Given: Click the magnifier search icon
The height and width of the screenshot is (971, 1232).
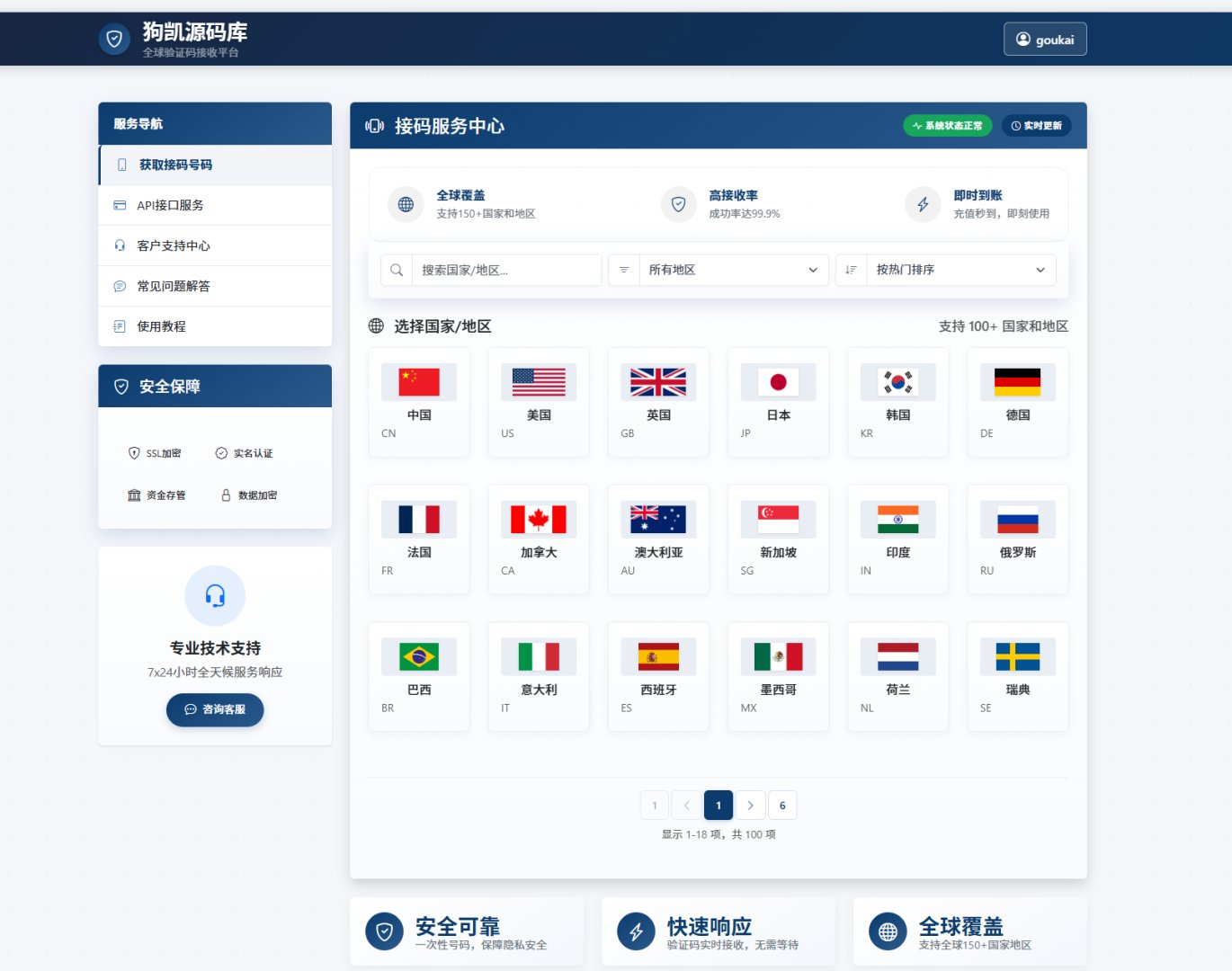Looking at the screenshot, I should 397,270.
